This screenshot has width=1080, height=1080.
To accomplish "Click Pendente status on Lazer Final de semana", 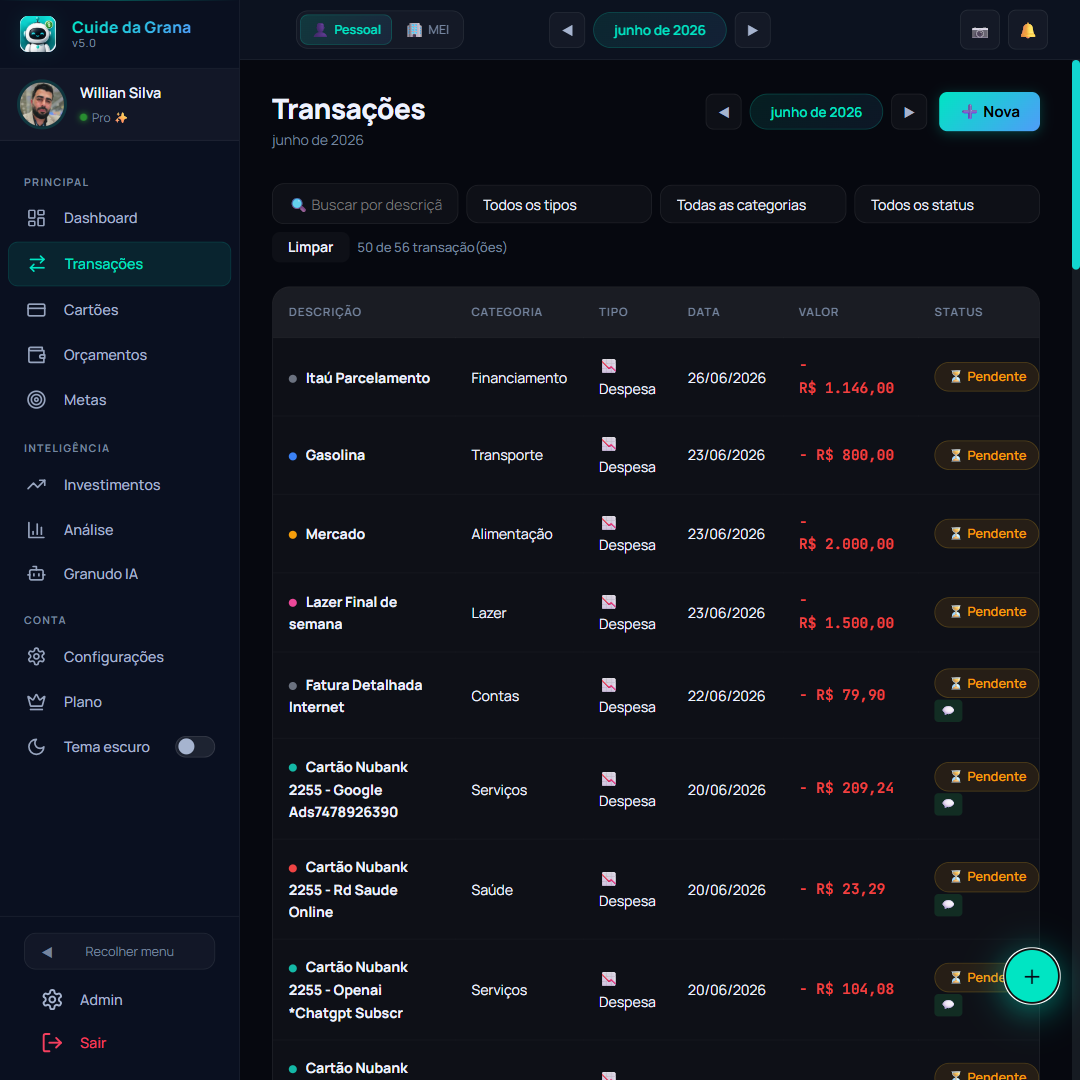I will (986, 612).
